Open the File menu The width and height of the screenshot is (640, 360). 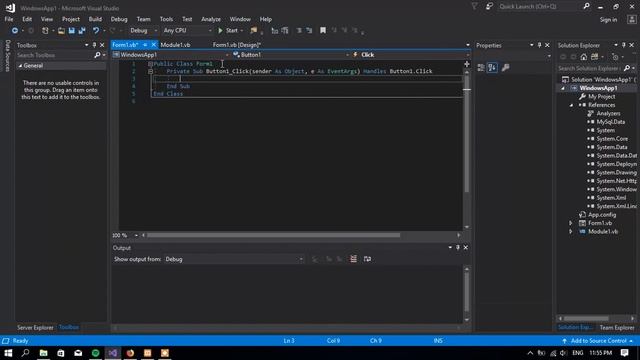9,19
